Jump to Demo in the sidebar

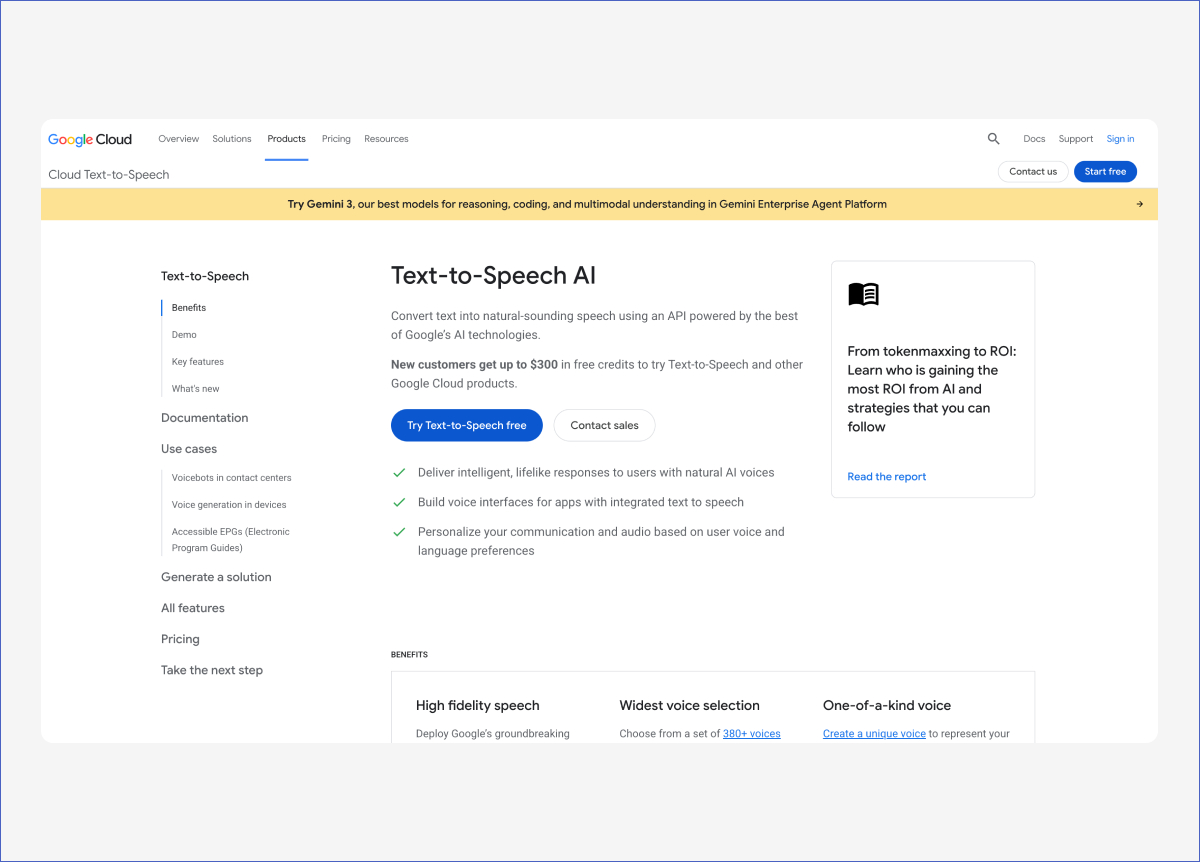pyautogui.click(x=184, y=335)
